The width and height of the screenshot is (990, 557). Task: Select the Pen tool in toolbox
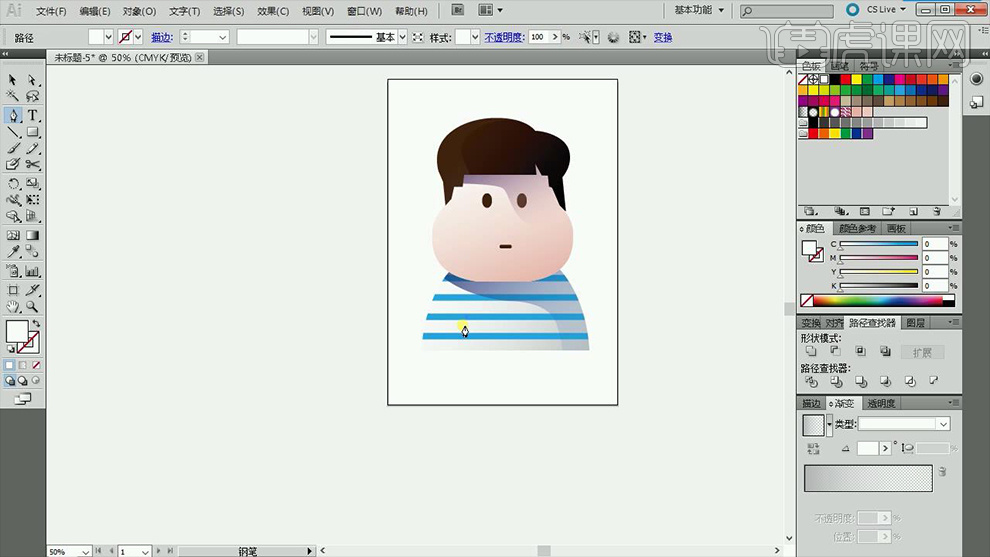13,115
